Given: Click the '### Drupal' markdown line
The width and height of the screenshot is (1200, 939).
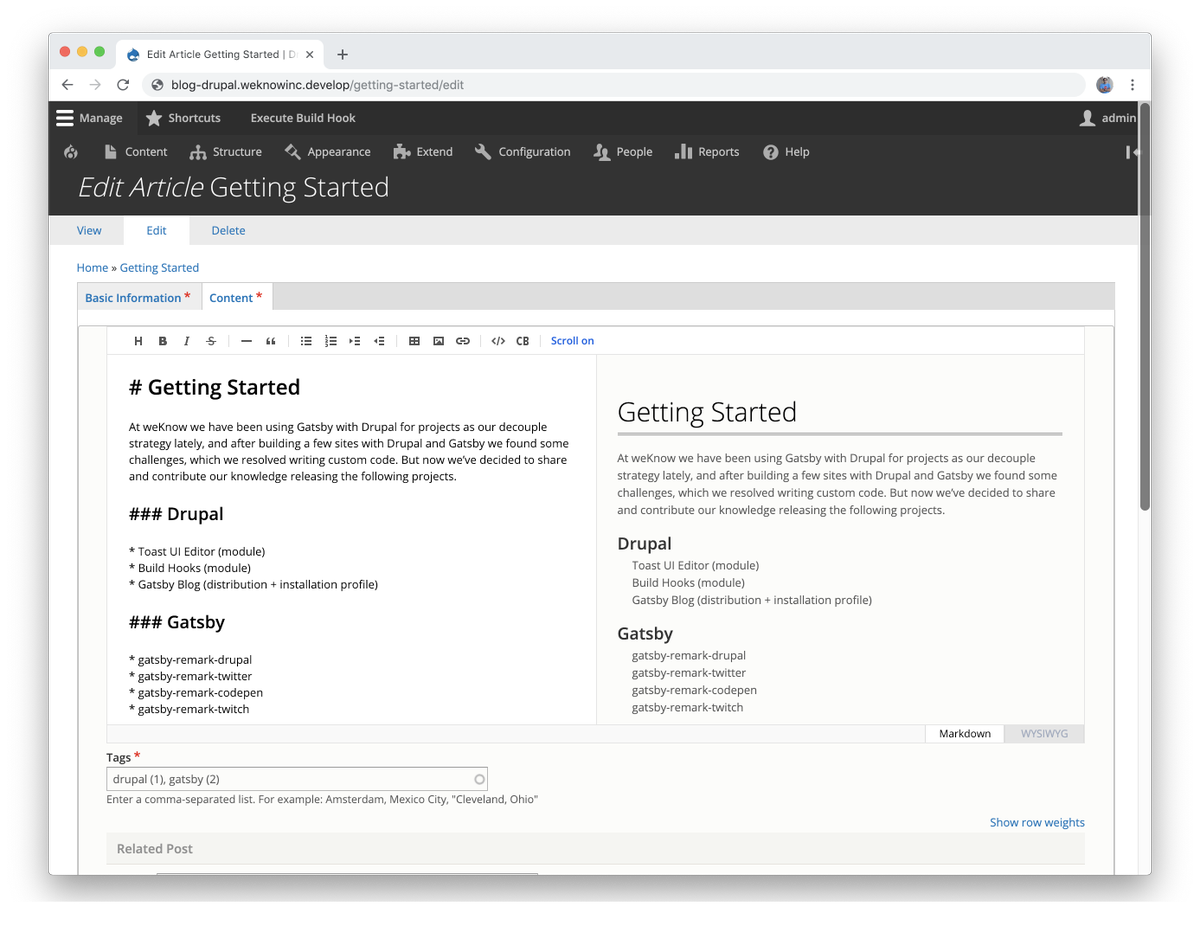Looking at the screenshot, I should click(x=176, y=514).
